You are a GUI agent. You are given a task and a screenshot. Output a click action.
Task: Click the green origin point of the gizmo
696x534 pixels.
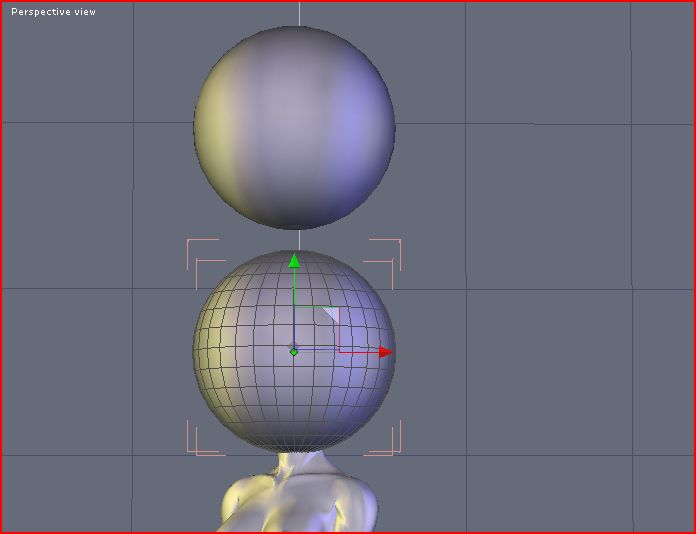coord(294,352)
